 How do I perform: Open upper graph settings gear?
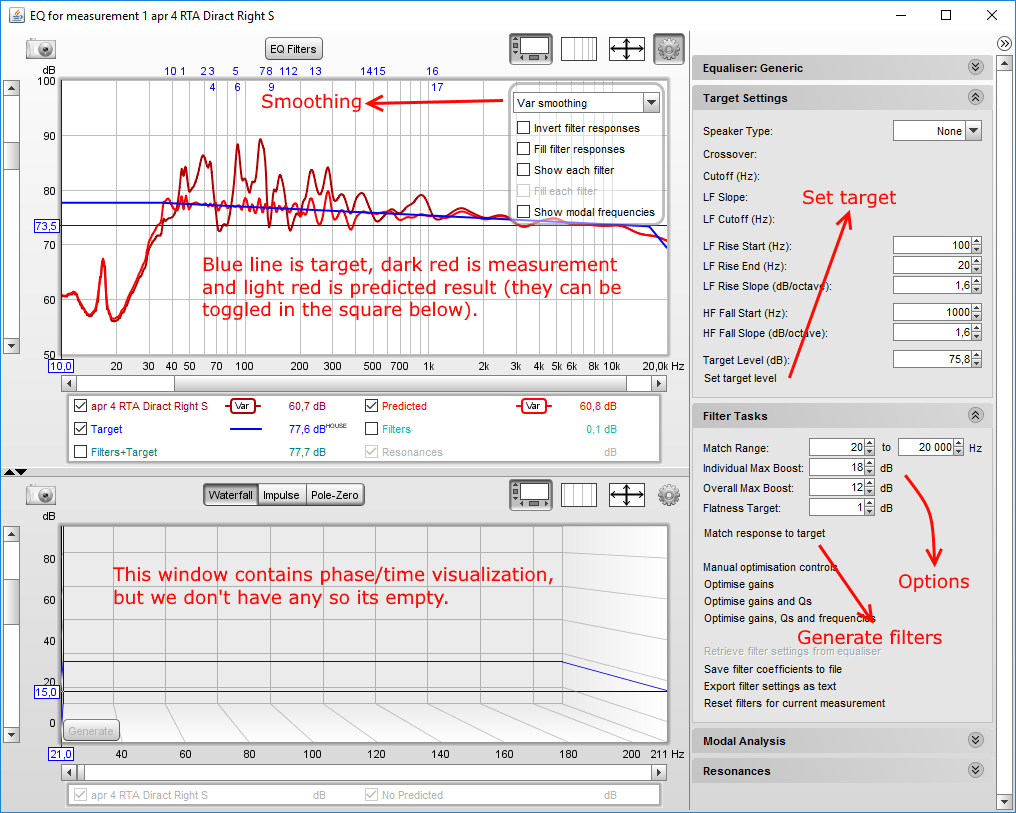tap(668, 48)
